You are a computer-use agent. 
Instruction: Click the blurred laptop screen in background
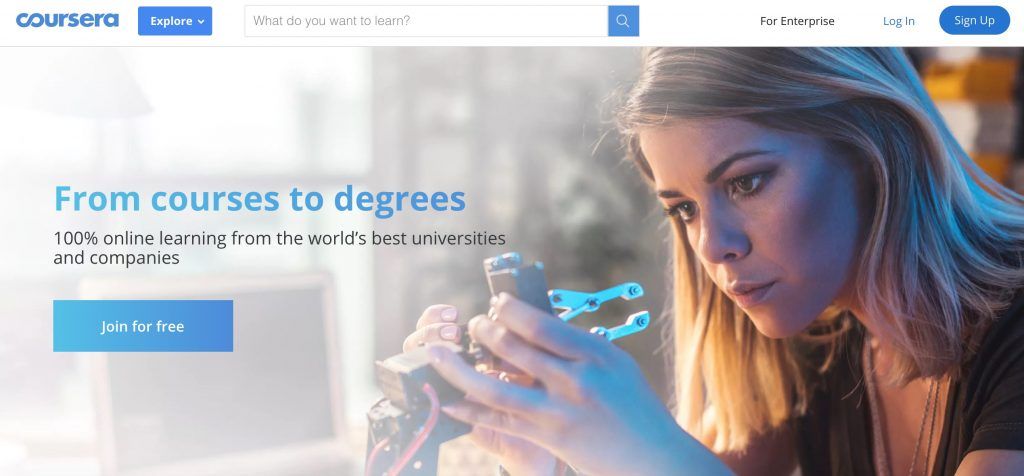pyautogui.click(x=216, y=366)
